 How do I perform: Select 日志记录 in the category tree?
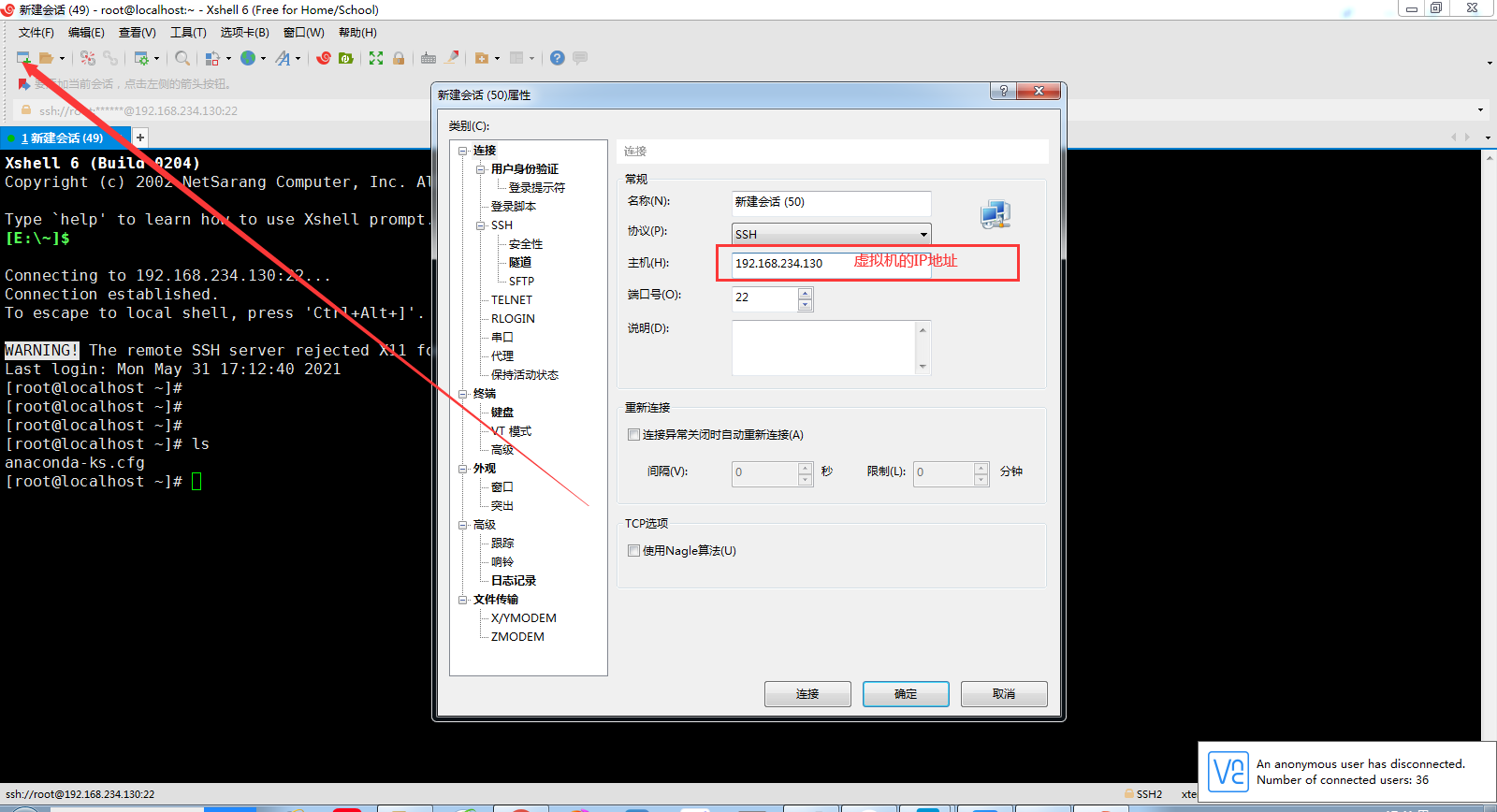click(x=514, y=581)
